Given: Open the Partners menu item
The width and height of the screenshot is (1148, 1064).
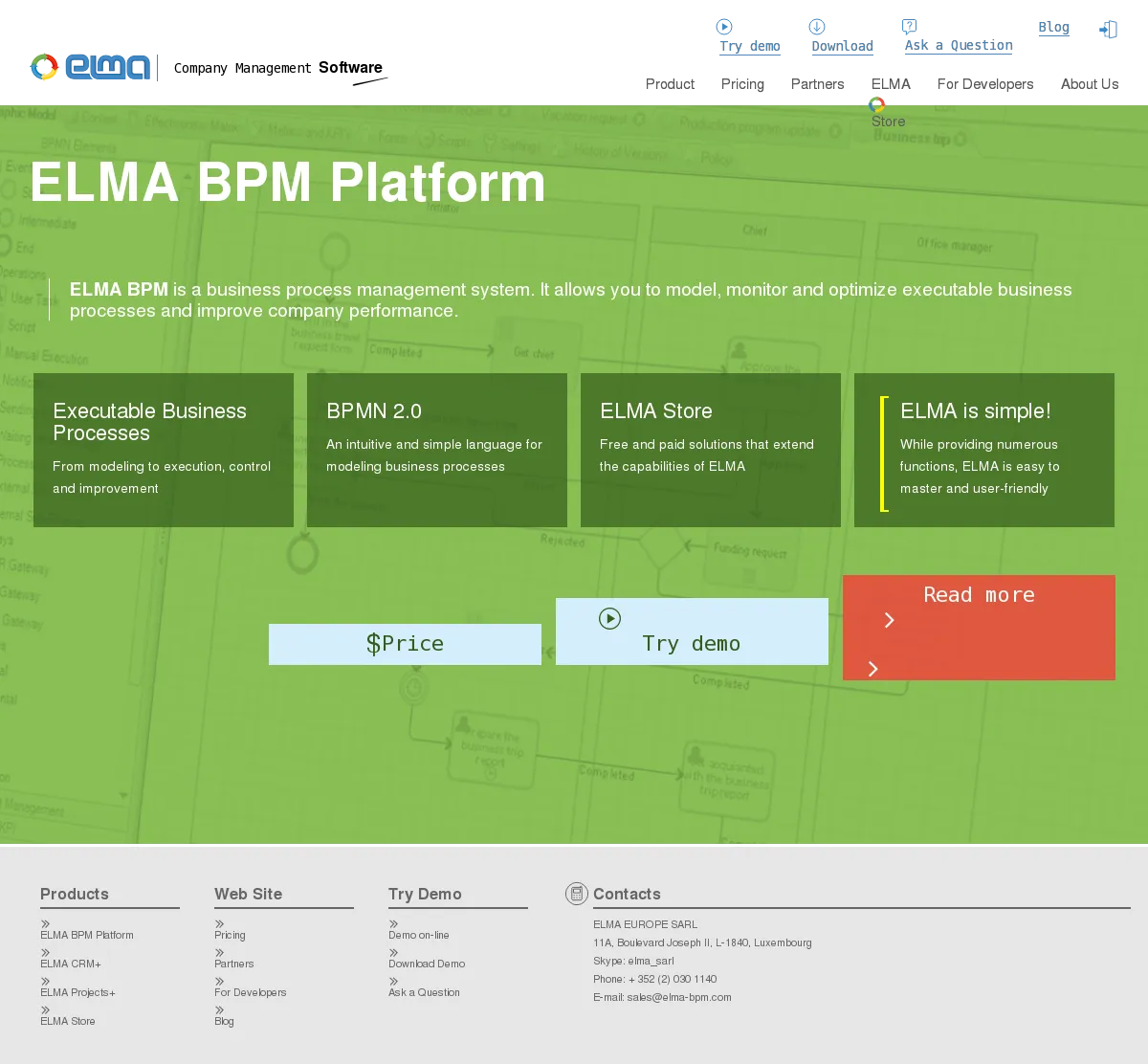Looking at the screenshot, I should 817,84.
